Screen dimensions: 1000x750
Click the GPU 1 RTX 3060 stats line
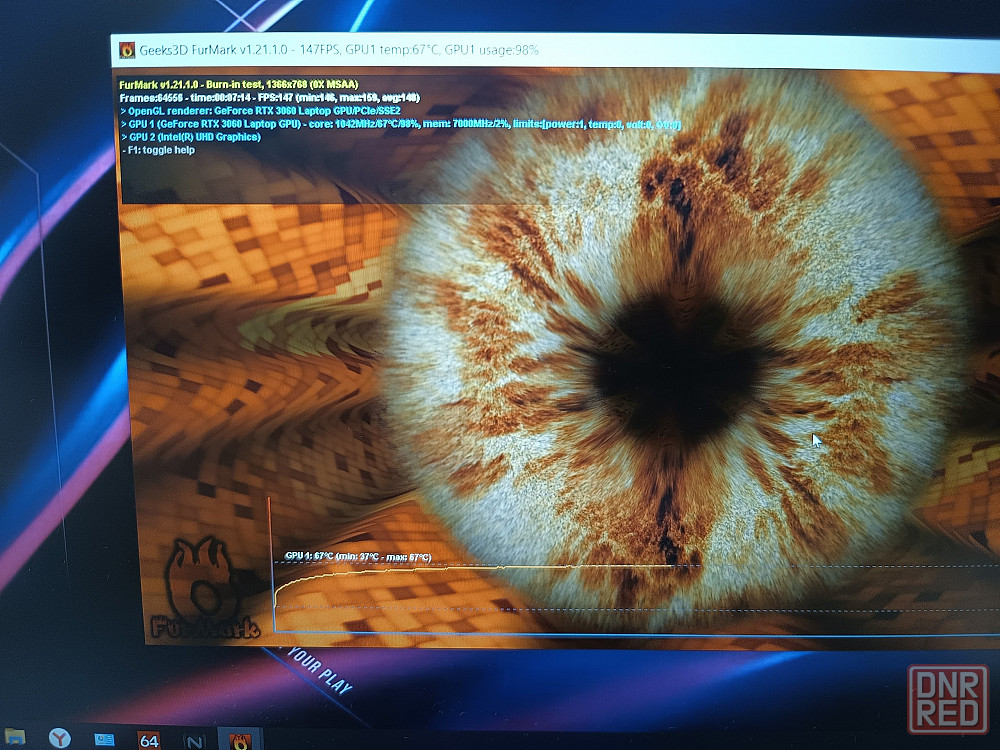point(400,124)
